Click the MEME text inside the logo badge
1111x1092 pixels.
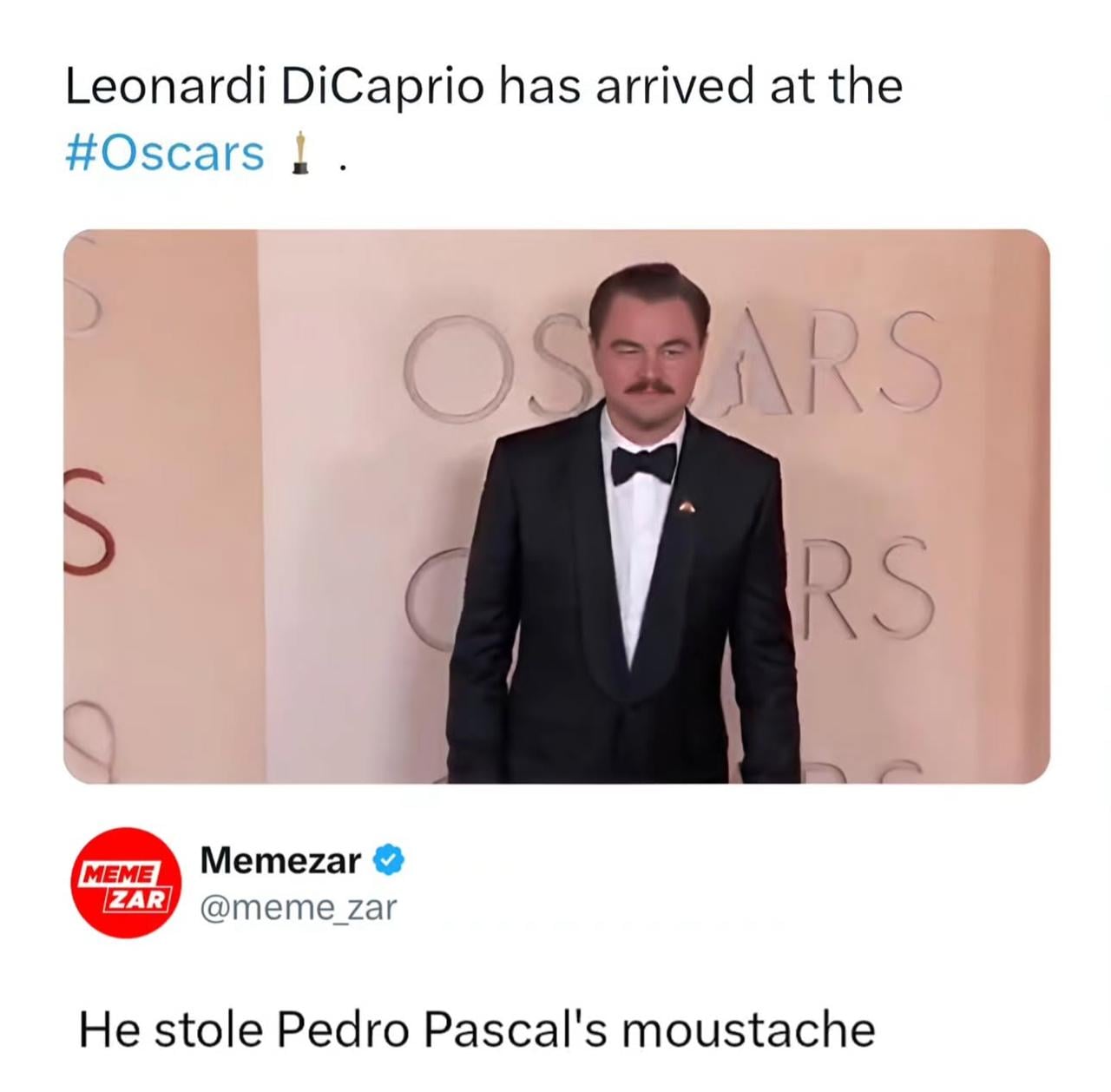122,875
